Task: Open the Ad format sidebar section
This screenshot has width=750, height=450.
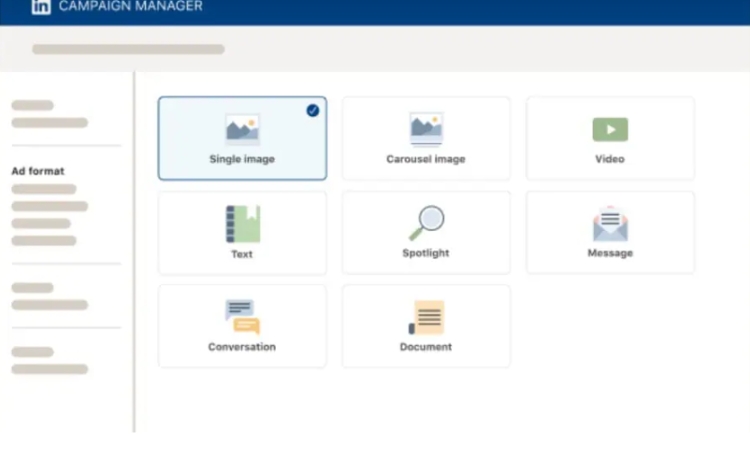Action: [38, 171]
